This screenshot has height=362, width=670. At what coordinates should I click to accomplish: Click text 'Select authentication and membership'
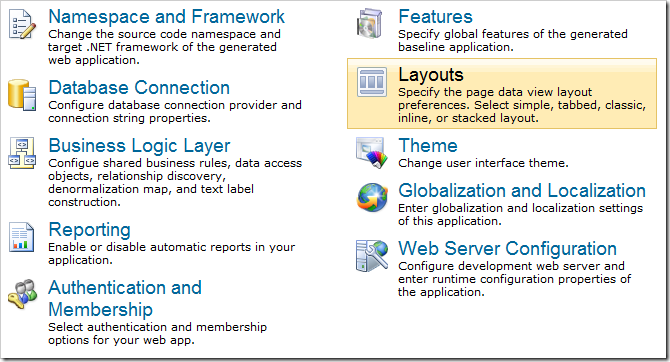(158, 327)
